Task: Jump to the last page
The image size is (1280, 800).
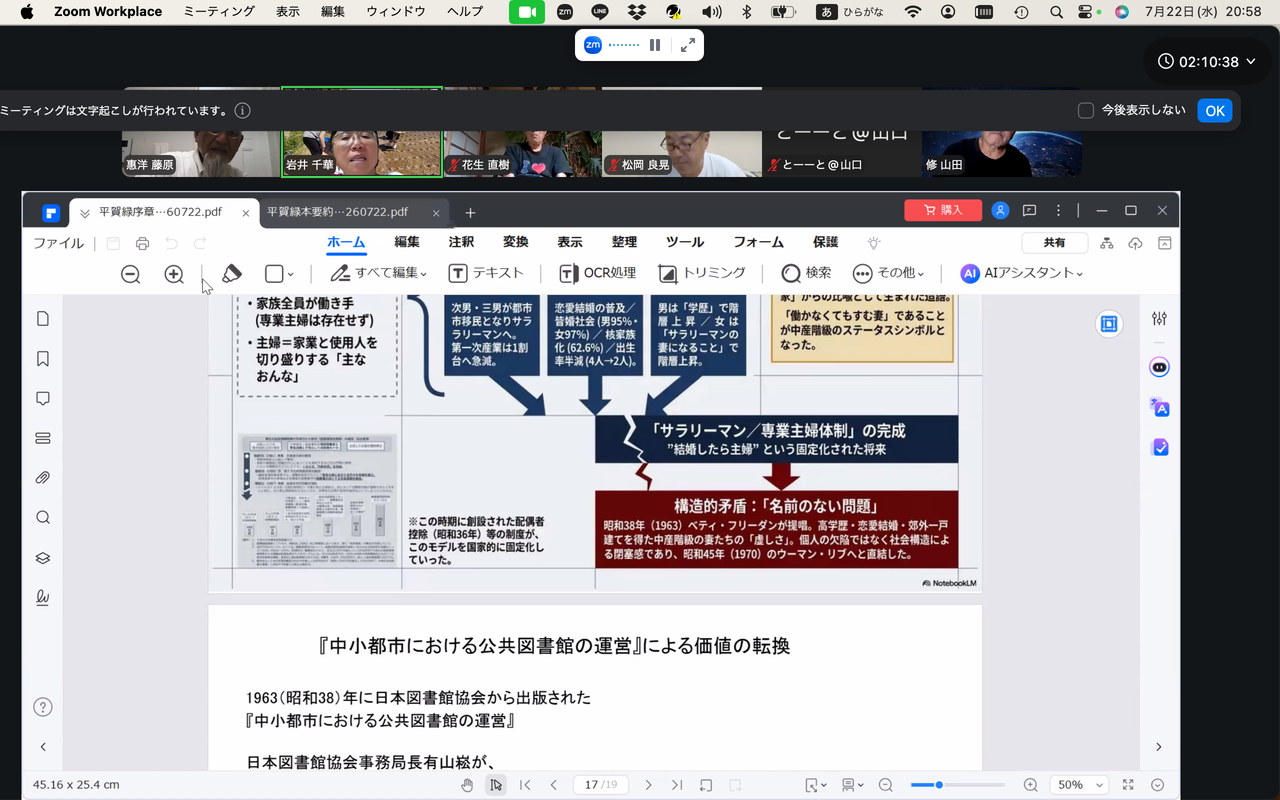Action: tap(677, 785)
